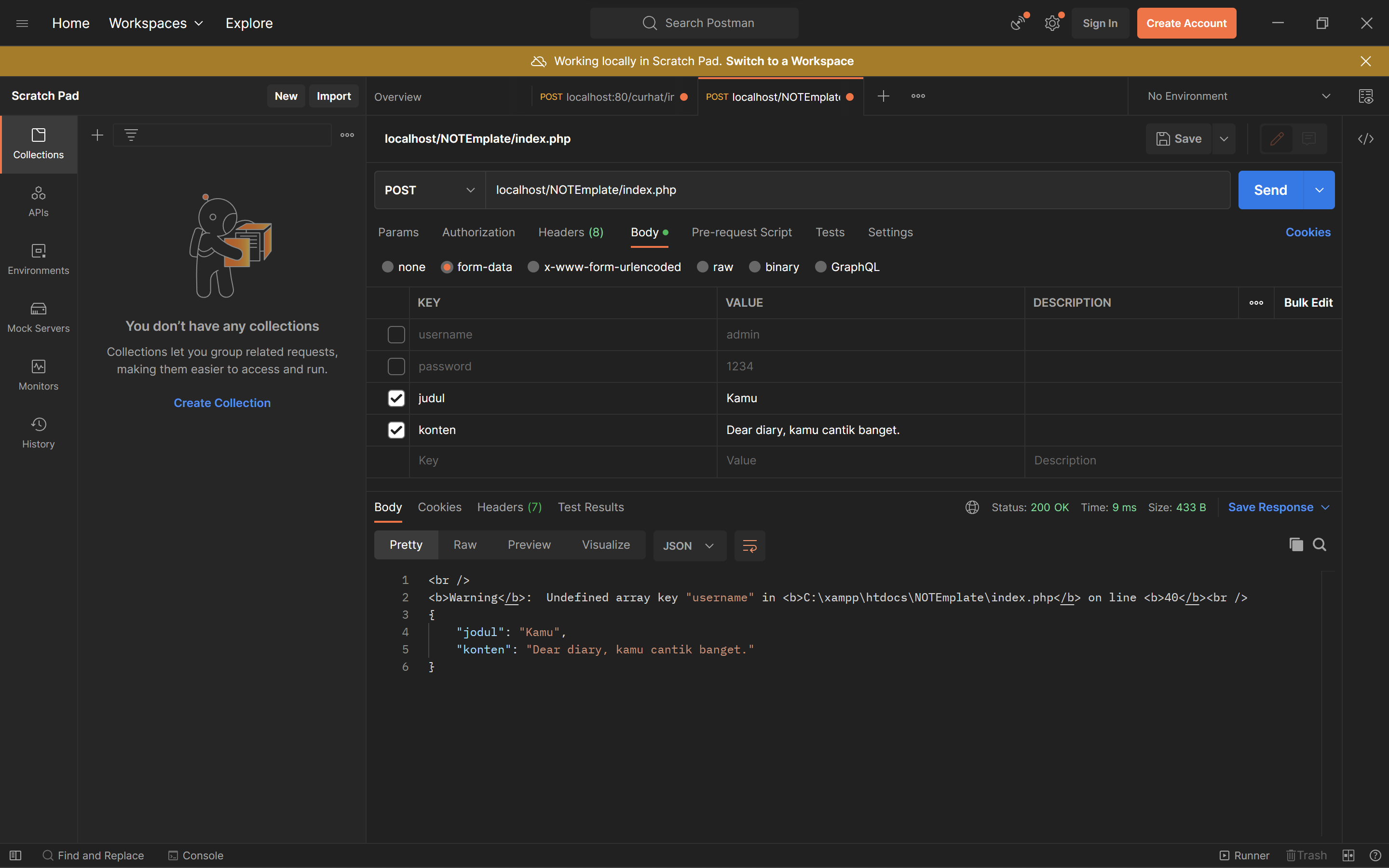Copy response body to clipboard
This screenshot has width=1389, height=868.
[x=1295, y=545]
